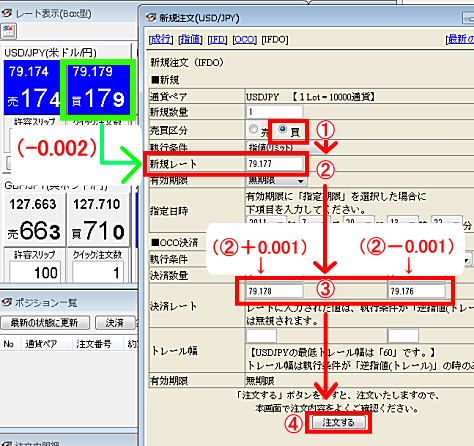
Task: Click the No column header
Action: [x=9, y=344]
